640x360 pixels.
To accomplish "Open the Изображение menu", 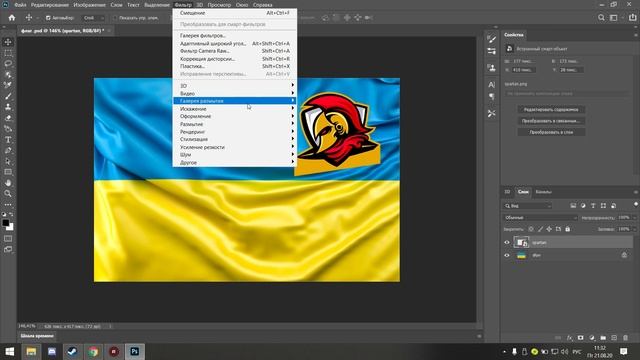I will click(90, 5).
